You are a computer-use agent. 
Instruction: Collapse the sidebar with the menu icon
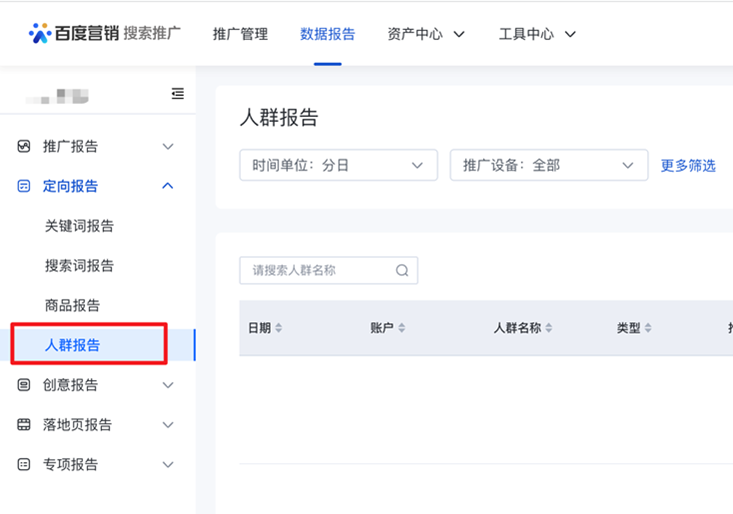pyautogui.click(x=178, y=94)
